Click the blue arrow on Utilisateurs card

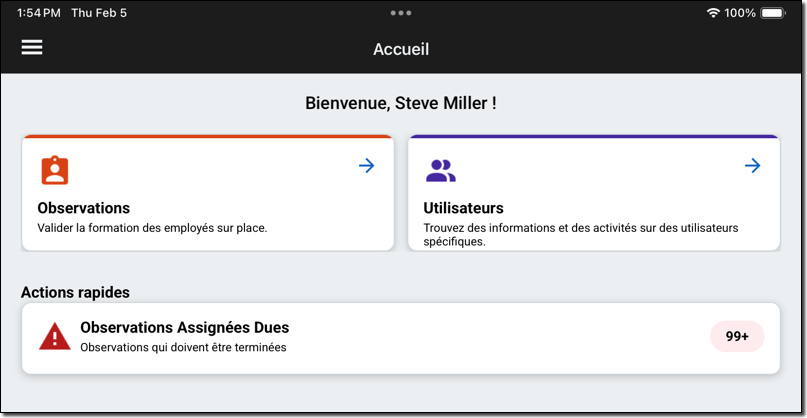753,166
